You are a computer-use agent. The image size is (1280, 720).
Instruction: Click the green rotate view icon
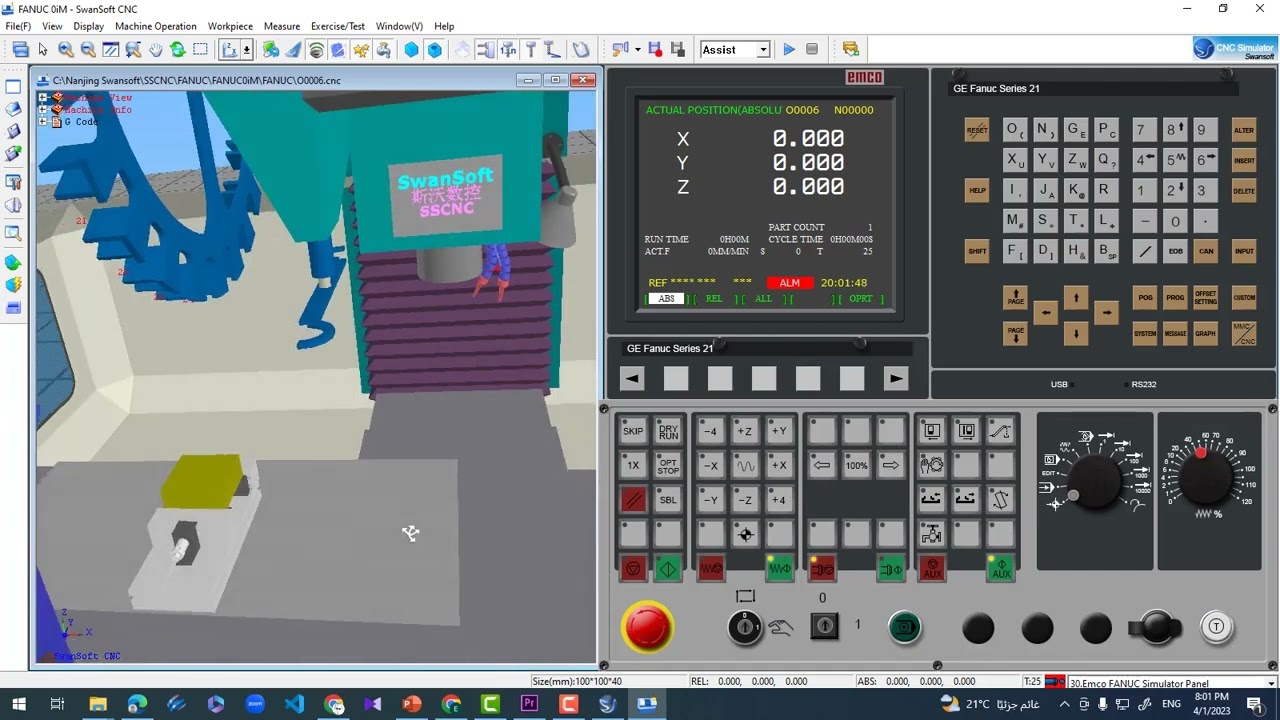tap(178, 49)
